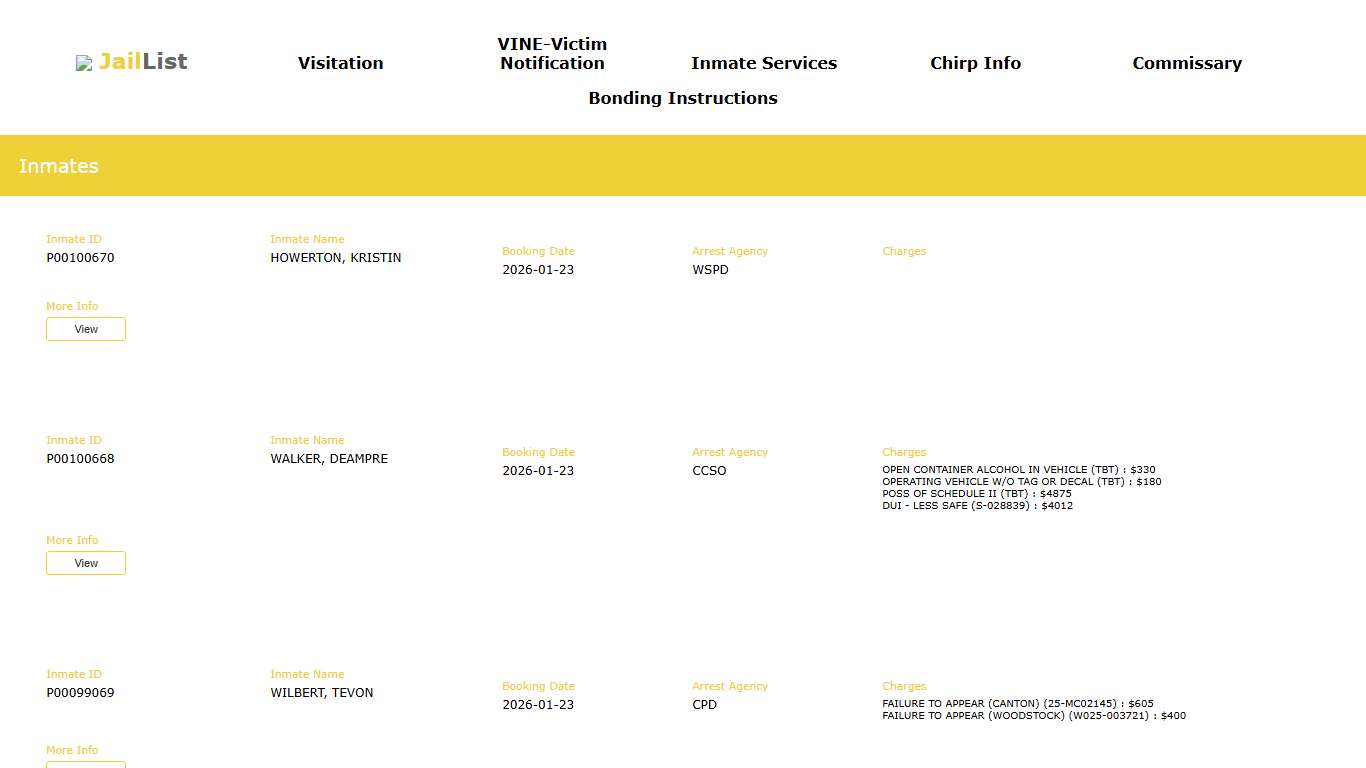Navigate to the Commissary link
The image size is (1366, 768).
1186,63
